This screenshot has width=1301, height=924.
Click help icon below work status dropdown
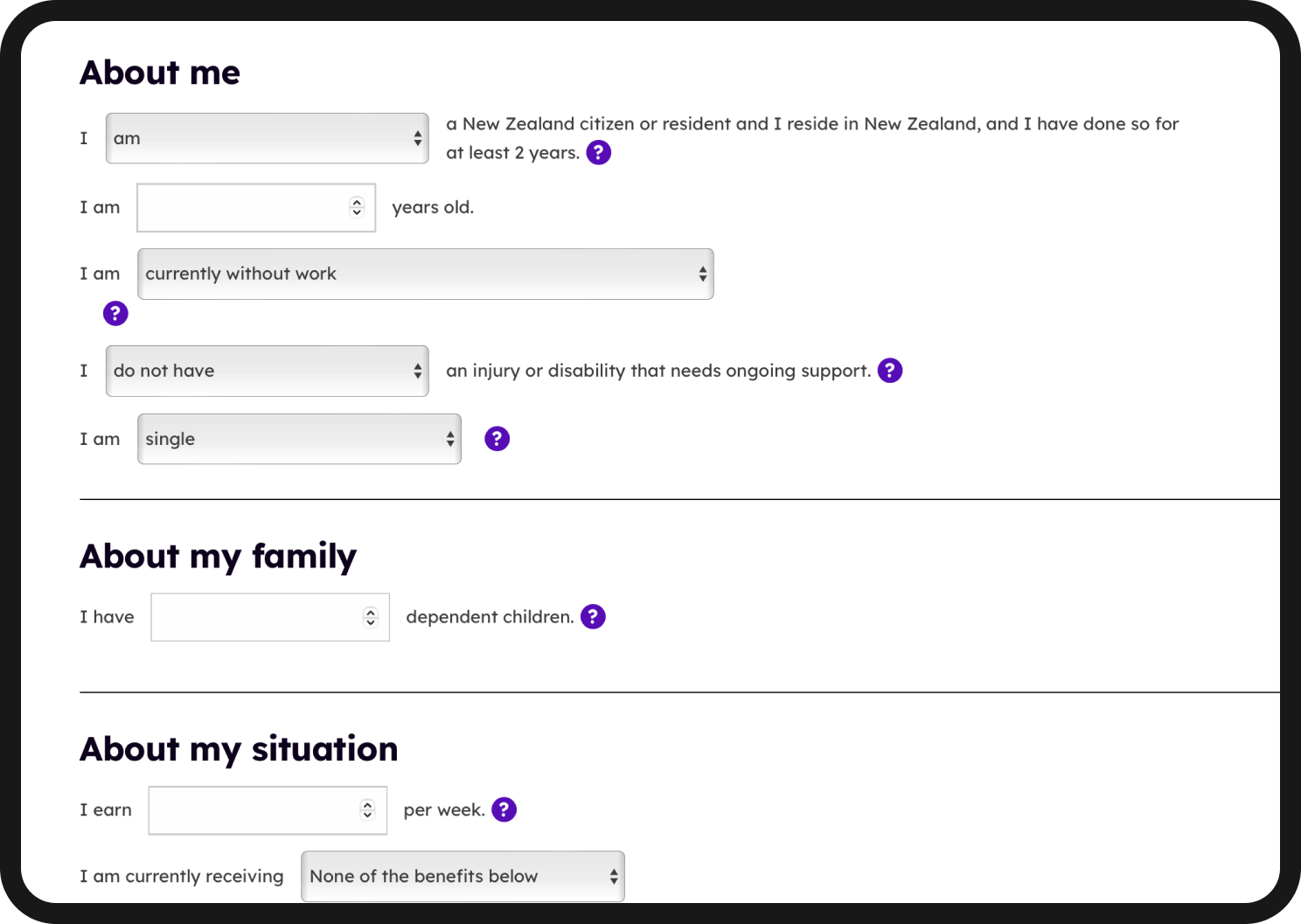coord(115,314)
